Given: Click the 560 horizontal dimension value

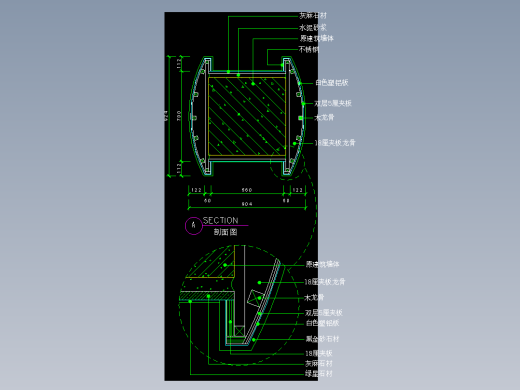Looking at the screenshot, I should 247,190.
